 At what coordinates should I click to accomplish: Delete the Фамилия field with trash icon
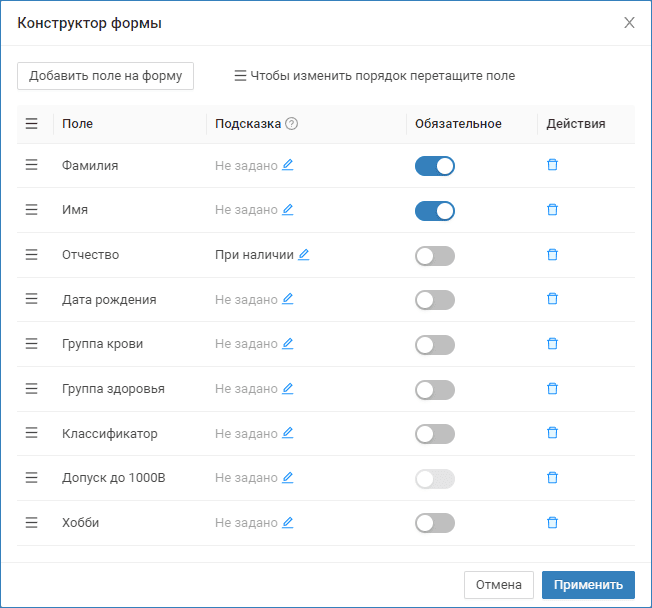(552, 165)
